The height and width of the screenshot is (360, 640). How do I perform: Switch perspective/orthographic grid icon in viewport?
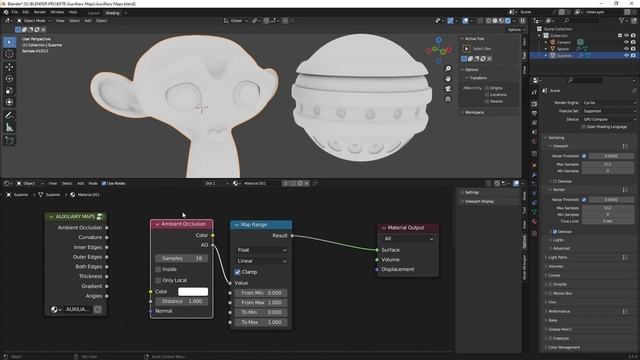coord(448,99)
